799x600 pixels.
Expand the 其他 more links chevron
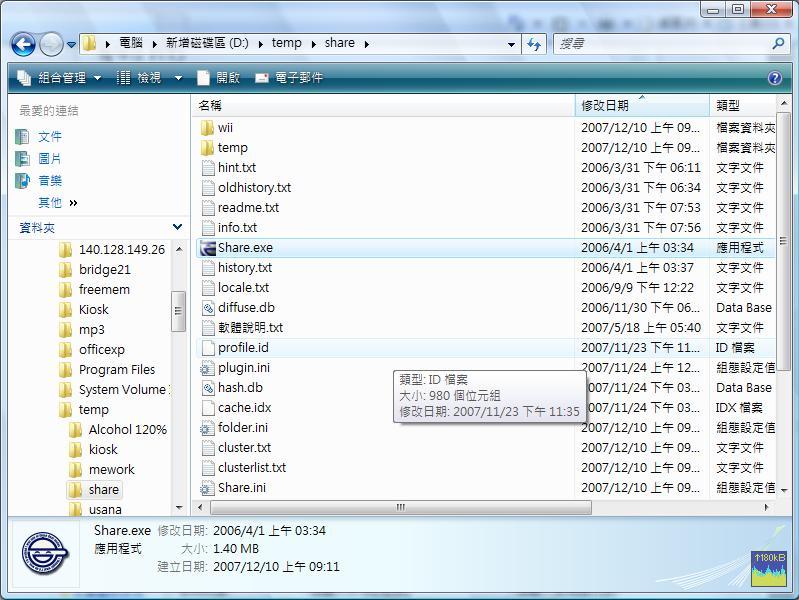(73, 203)
